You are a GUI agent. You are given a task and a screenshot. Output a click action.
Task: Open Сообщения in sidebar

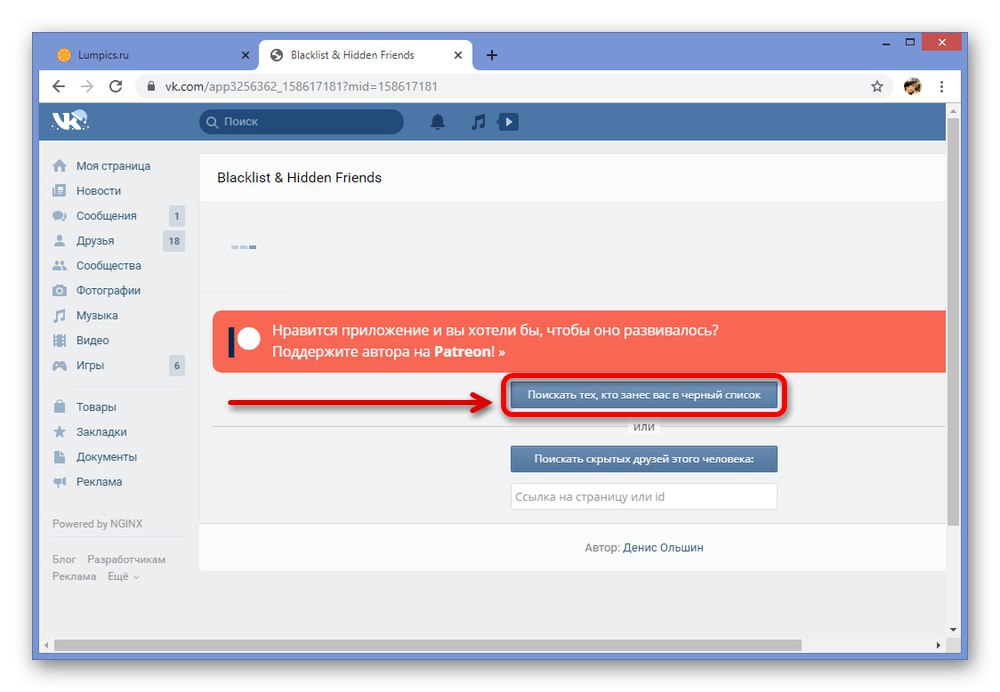107,216
